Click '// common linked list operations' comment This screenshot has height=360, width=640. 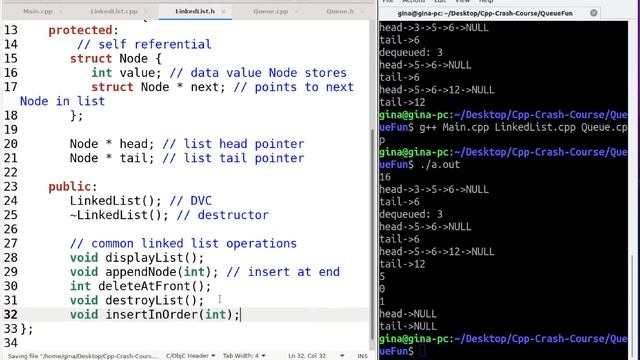pyautogui.click(x=183, y=243)
